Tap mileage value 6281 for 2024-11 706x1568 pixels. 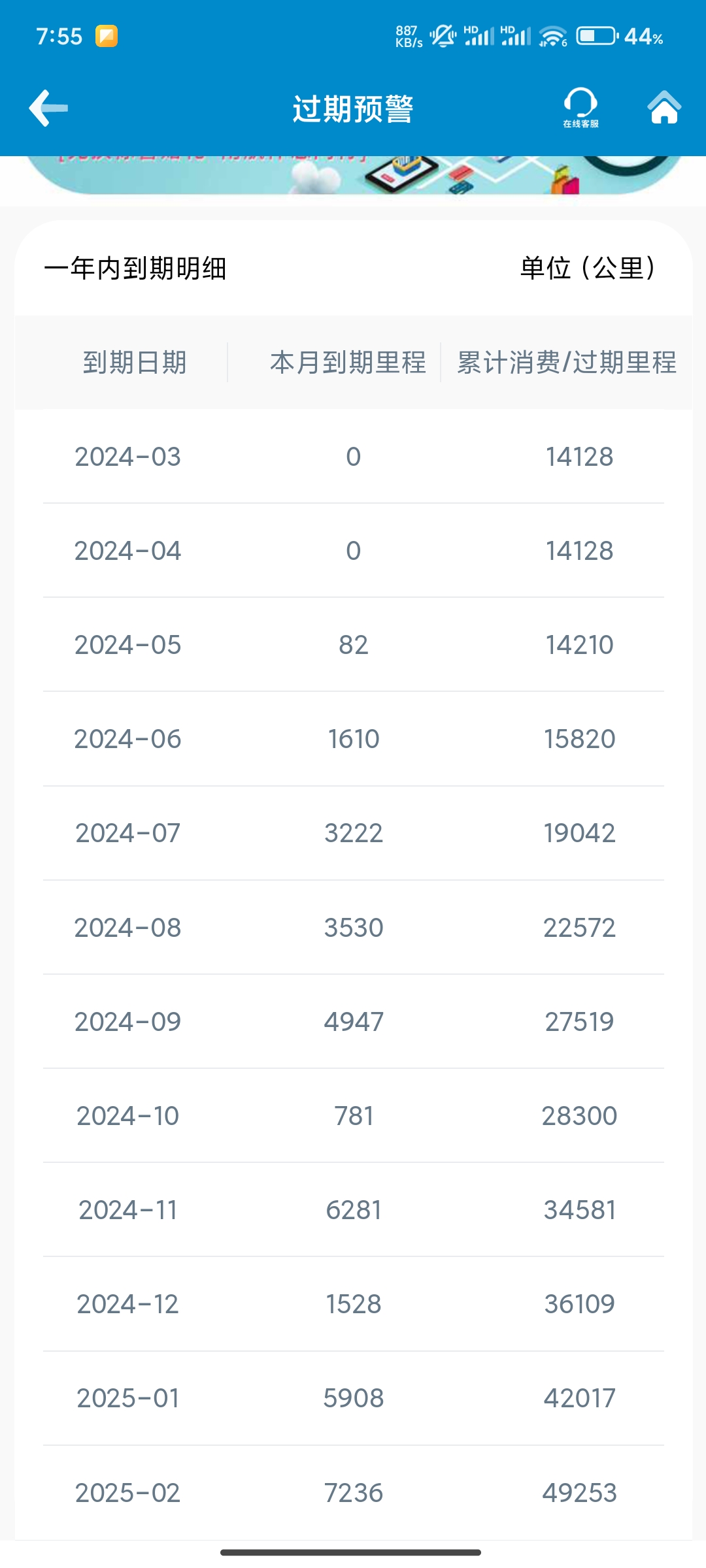pyautogui.click(x=354, y=1209)
